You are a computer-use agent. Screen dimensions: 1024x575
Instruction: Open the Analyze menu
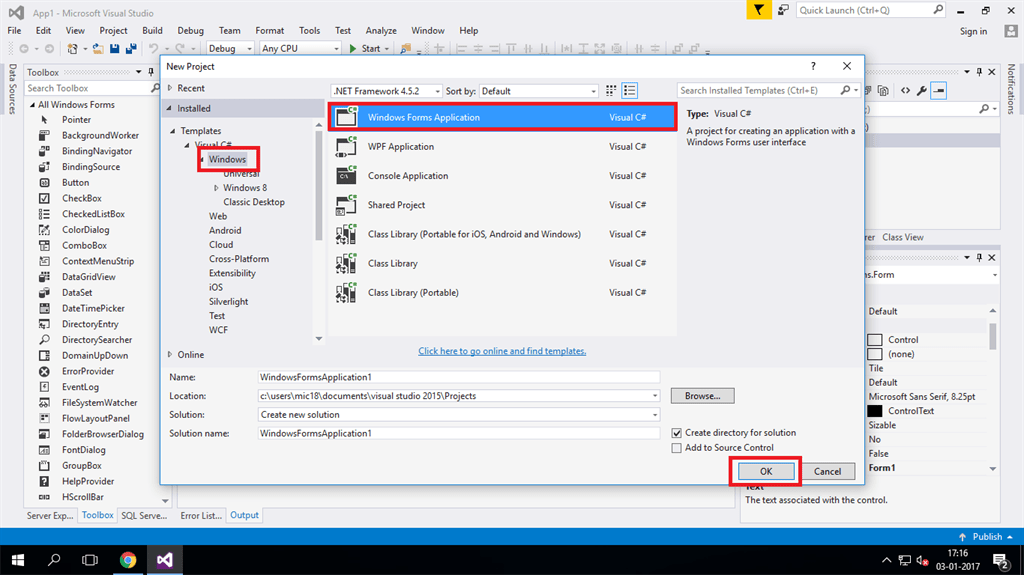coord(381,31)
